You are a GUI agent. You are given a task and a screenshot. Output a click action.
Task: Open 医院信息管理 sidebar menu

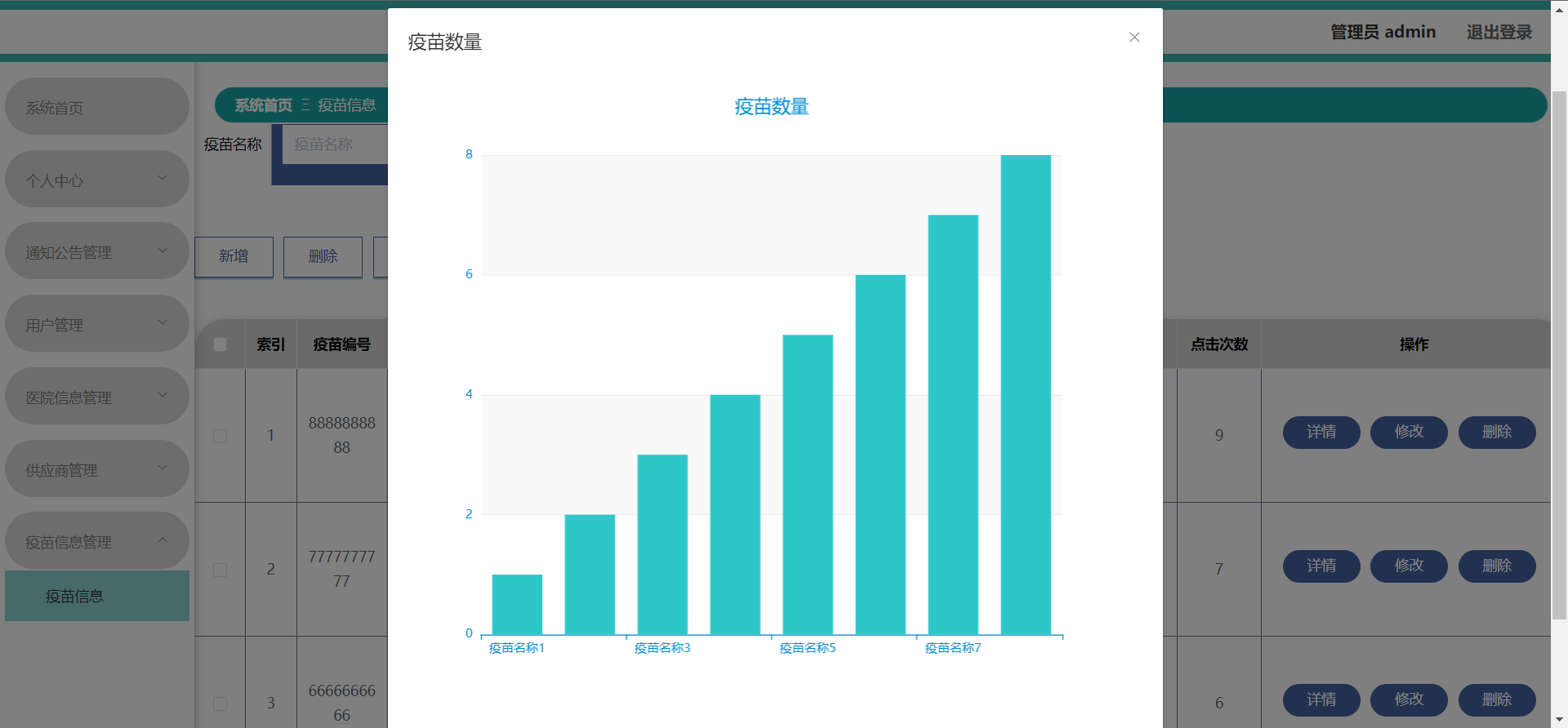click(x=97, y=397)
